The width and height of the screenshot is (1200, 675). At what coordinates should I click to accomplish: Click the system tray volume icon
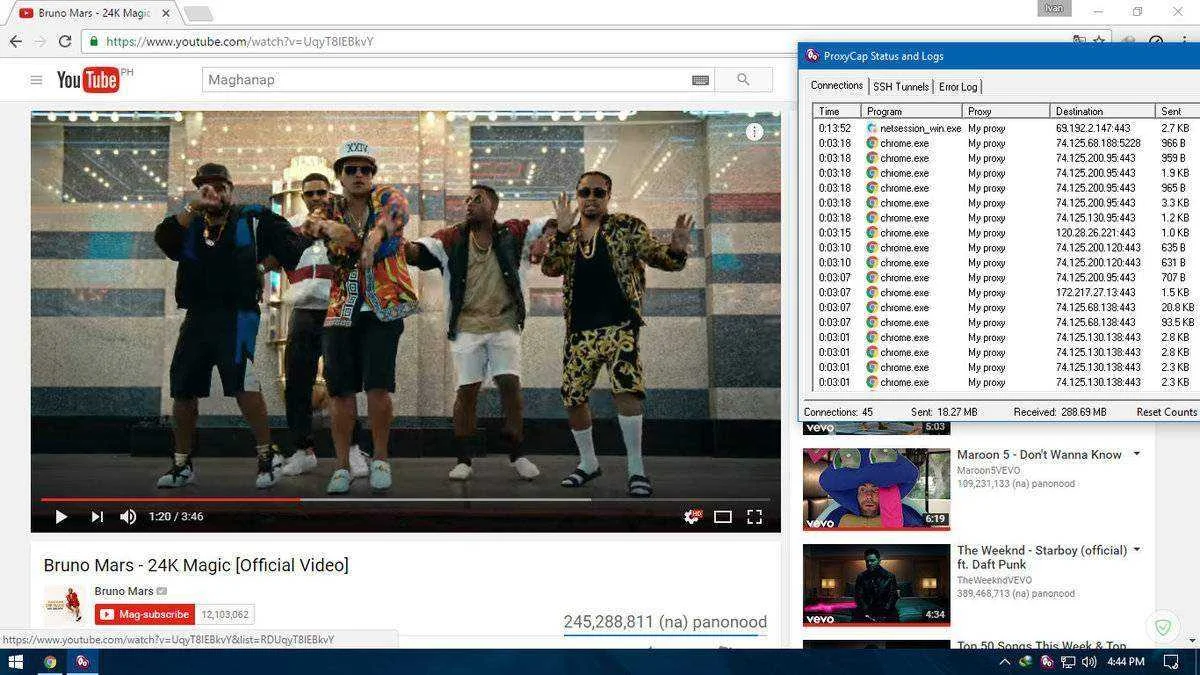click(x=1088, y=662)
